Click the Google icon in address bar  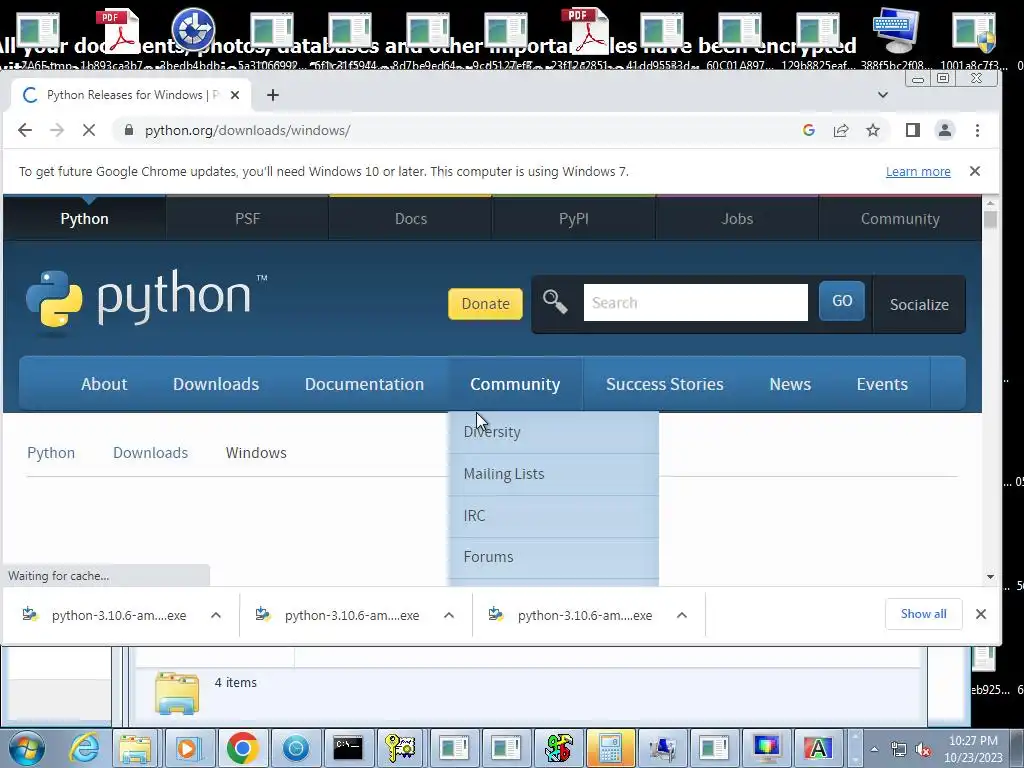(808, 130)
